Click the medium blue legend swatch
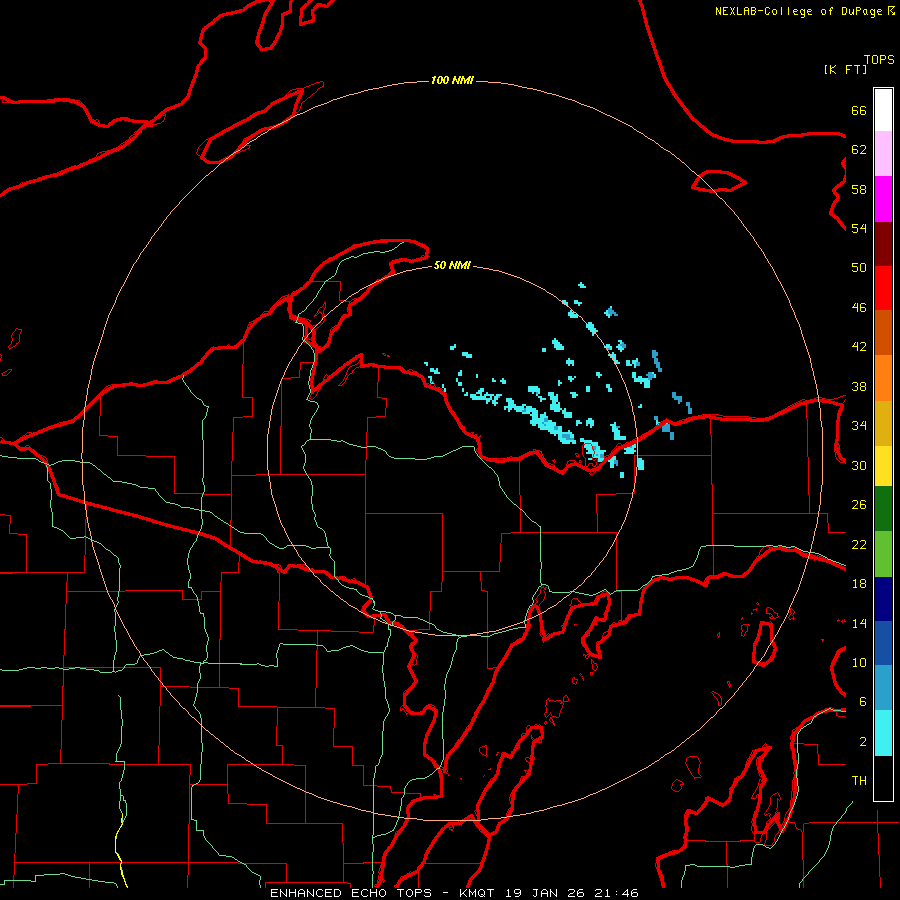 883,643
